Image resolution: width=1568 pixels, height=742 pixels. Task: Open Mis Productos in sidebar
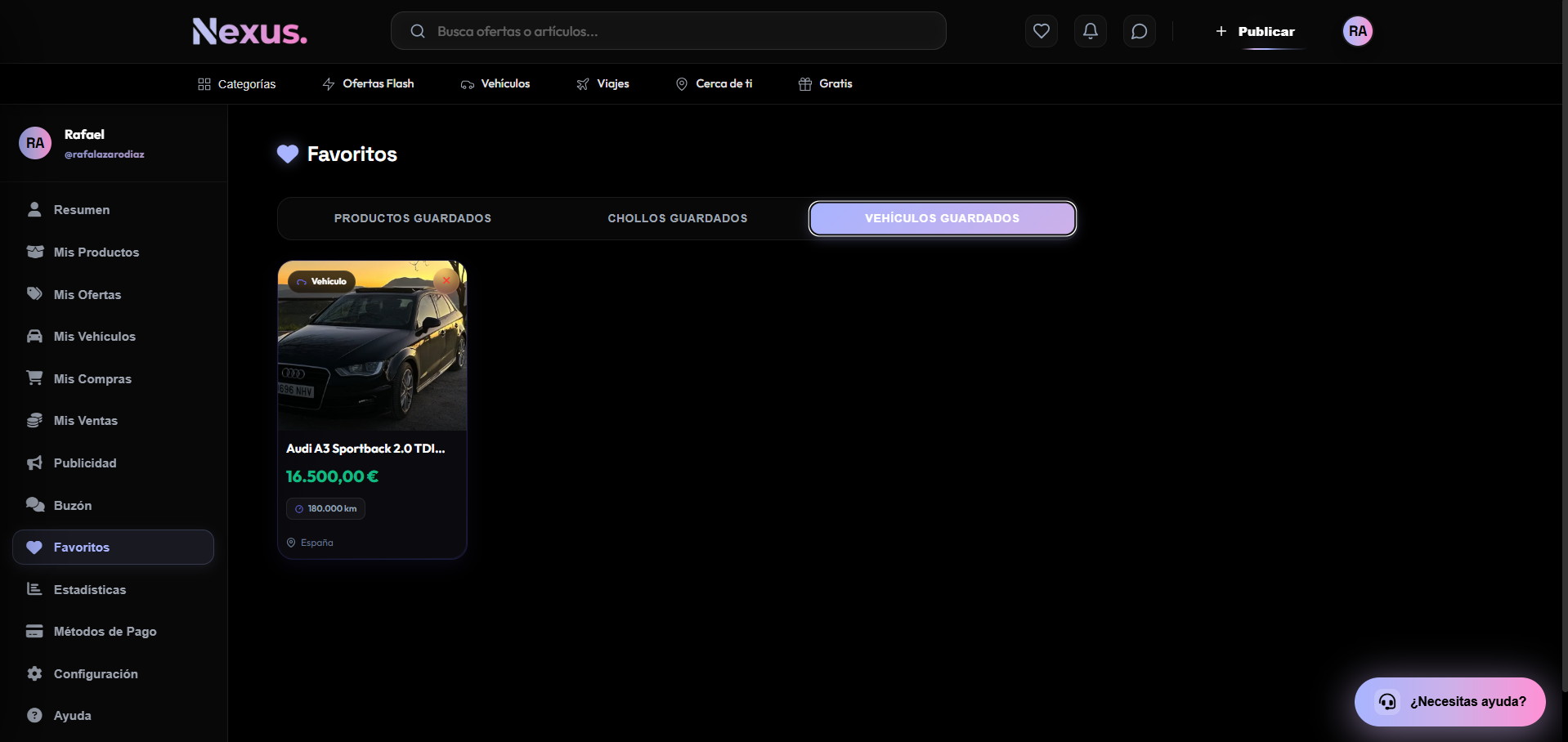(x=113, y=253)
